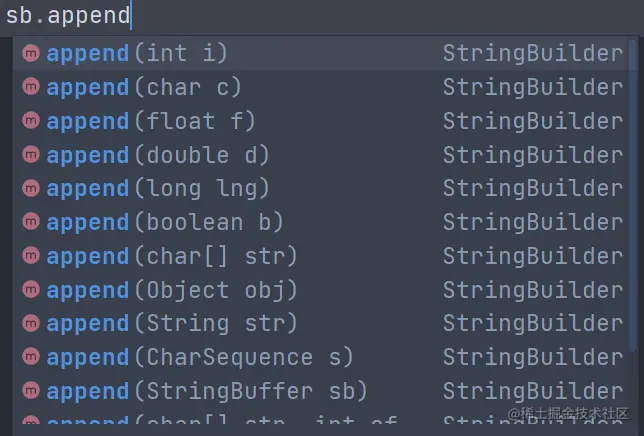Click method icon beside append(Object obj)
The width and height of the screenshot is (644, 436).
tap(31, 291)
